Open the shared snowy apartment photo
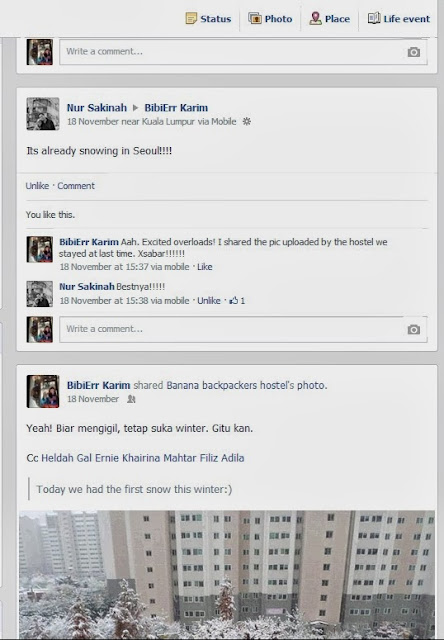 coord(227,573)
